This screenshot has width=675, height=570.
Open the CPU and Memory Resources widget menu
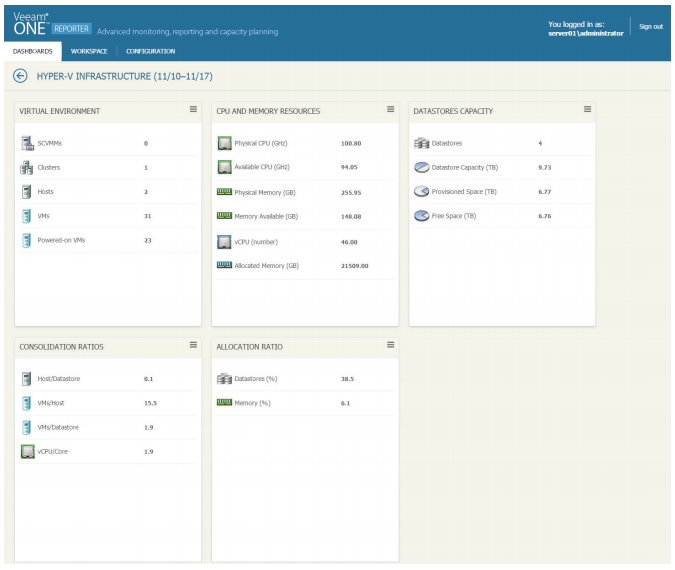390,109
